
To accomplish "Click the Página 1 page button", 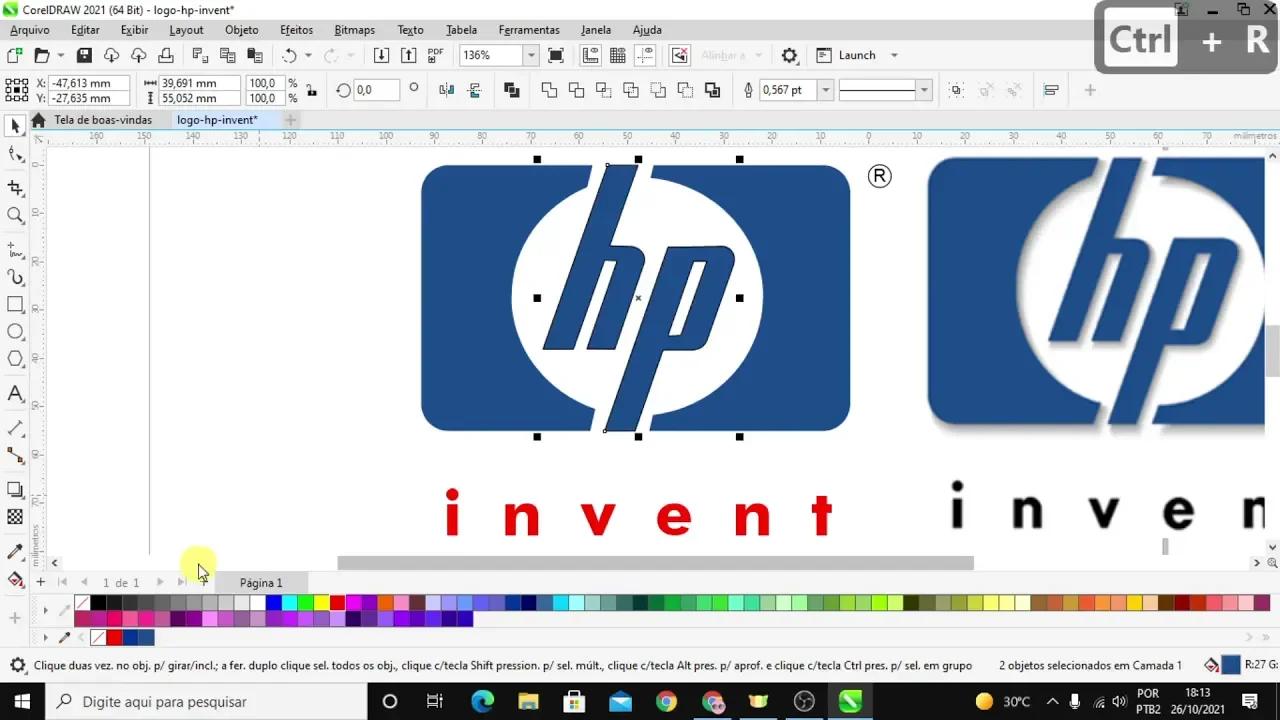I will click(260, 582).
